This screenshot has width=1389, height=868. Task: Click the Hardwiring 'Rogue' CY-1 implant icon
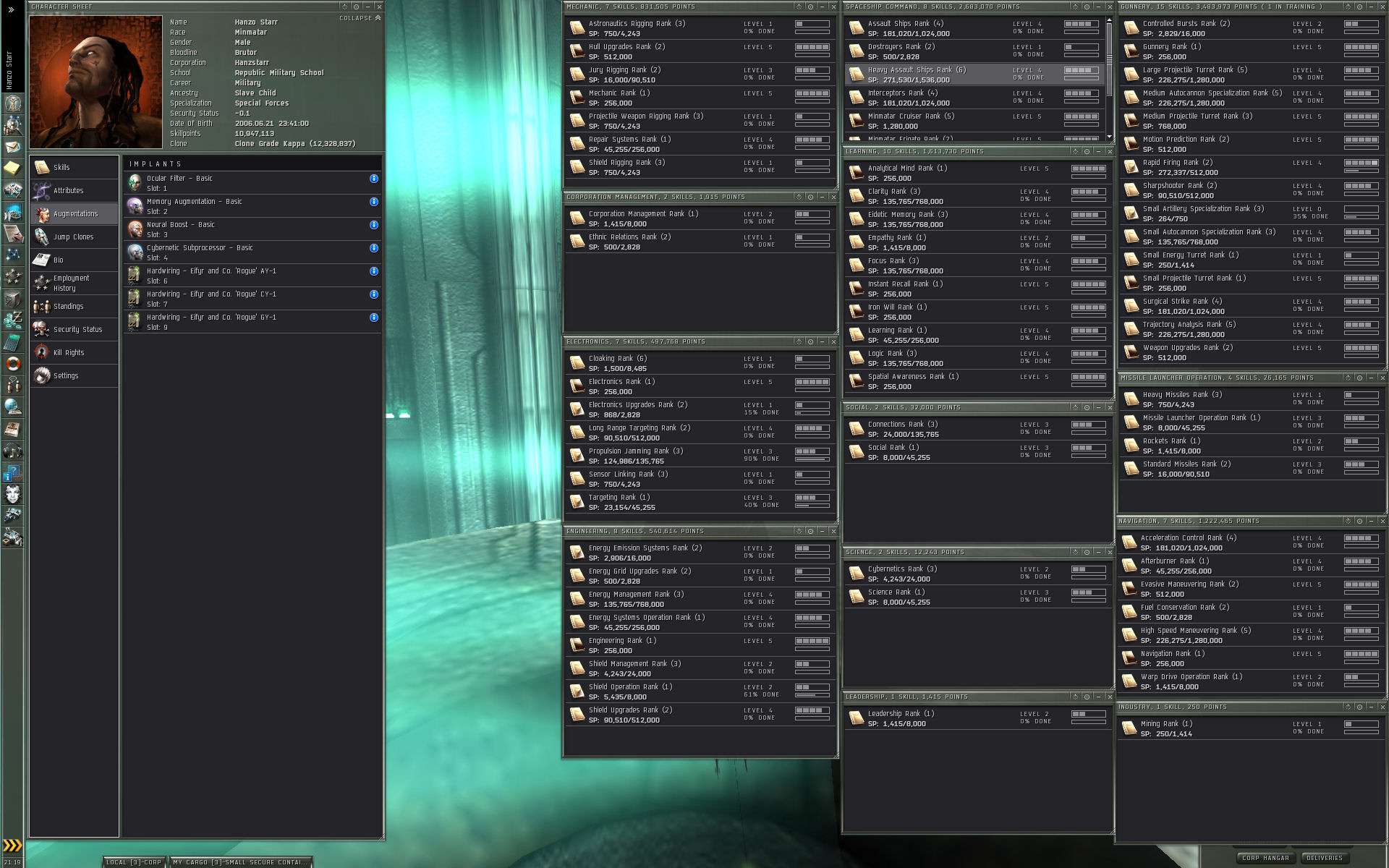tap(135, 298)
